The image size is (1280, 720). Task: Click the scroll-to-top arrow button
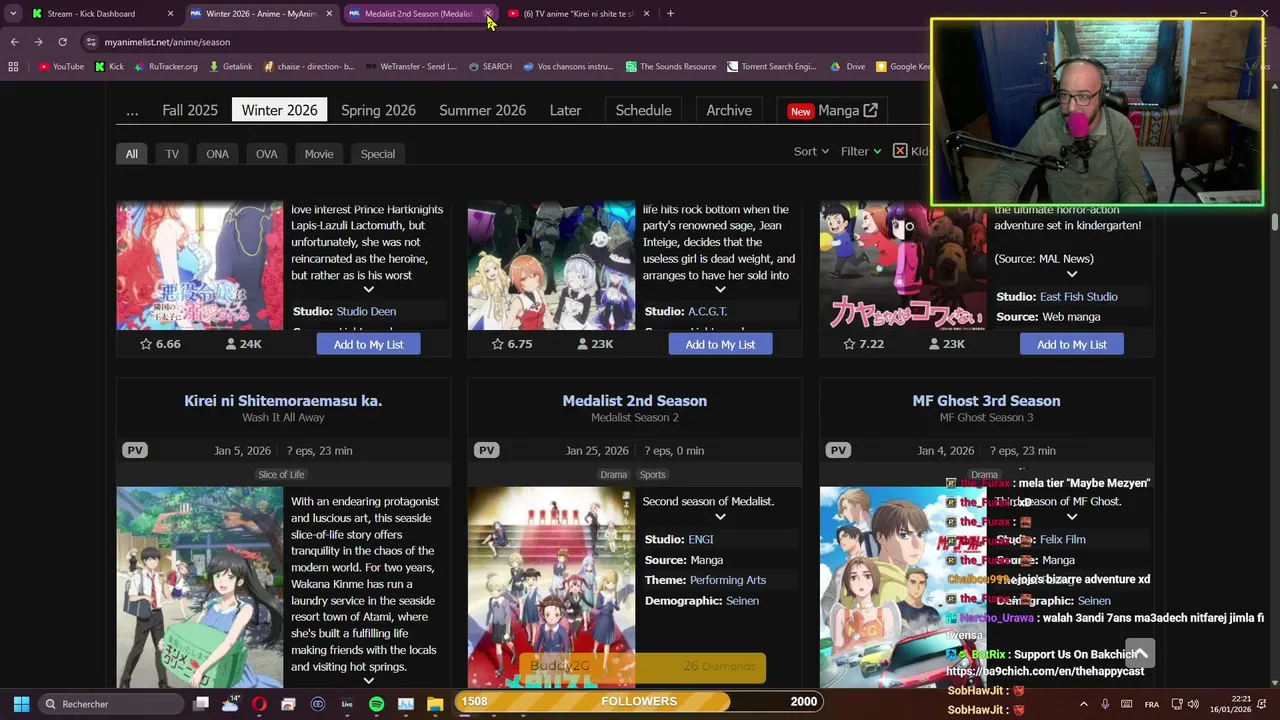1140,653
